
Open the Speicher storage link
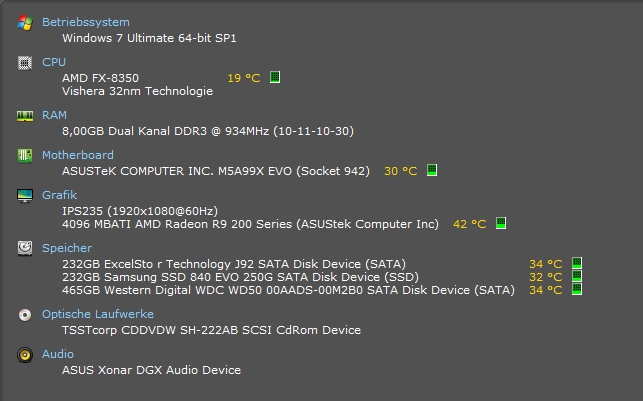66,247
